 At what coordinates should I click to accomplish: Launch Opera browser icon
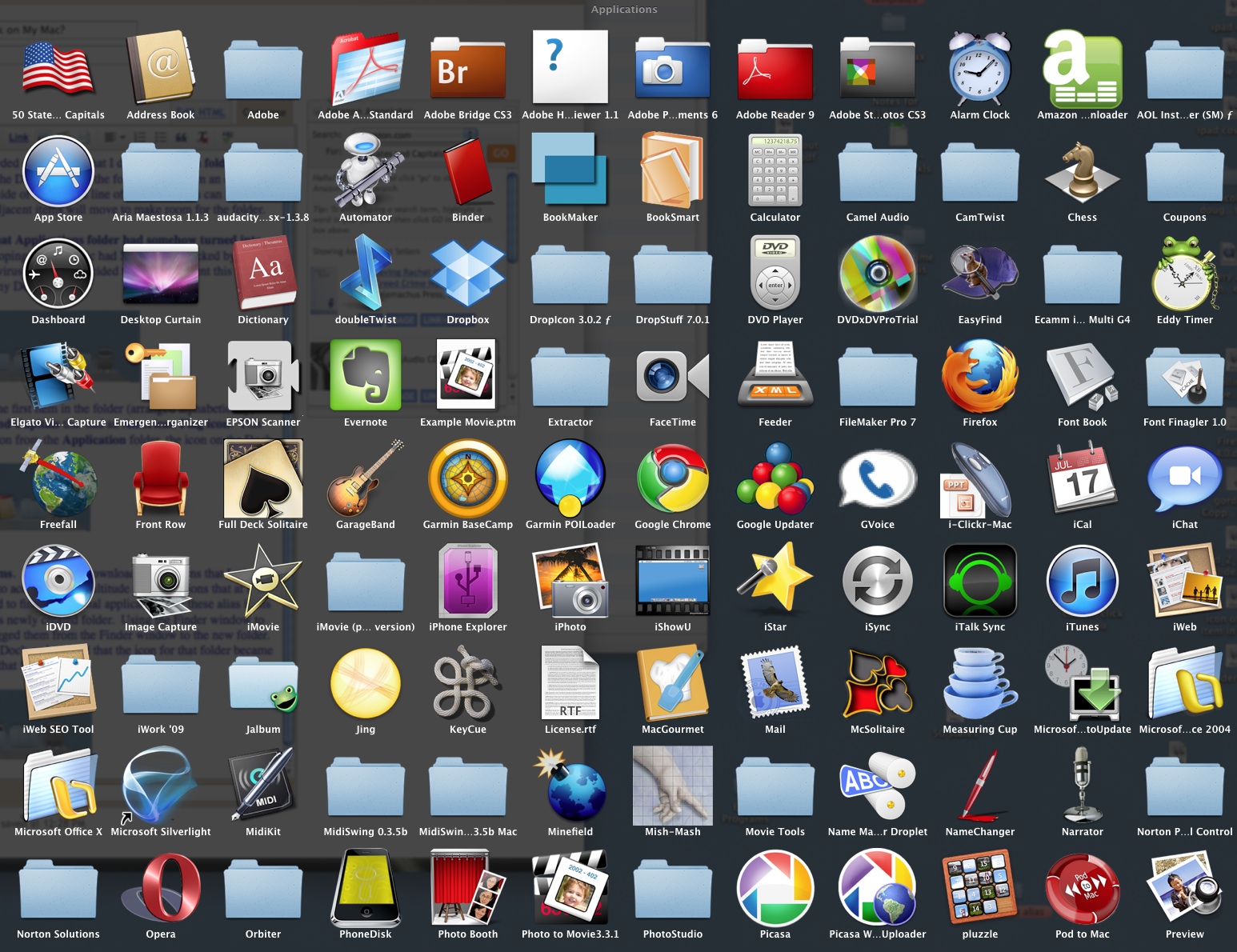point(161,887)
